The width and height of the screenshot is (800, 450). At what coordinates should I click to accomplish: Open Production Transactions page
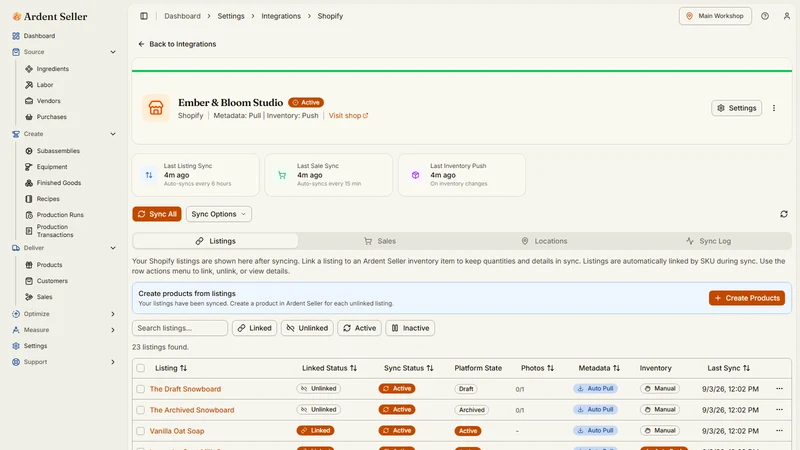49,231
